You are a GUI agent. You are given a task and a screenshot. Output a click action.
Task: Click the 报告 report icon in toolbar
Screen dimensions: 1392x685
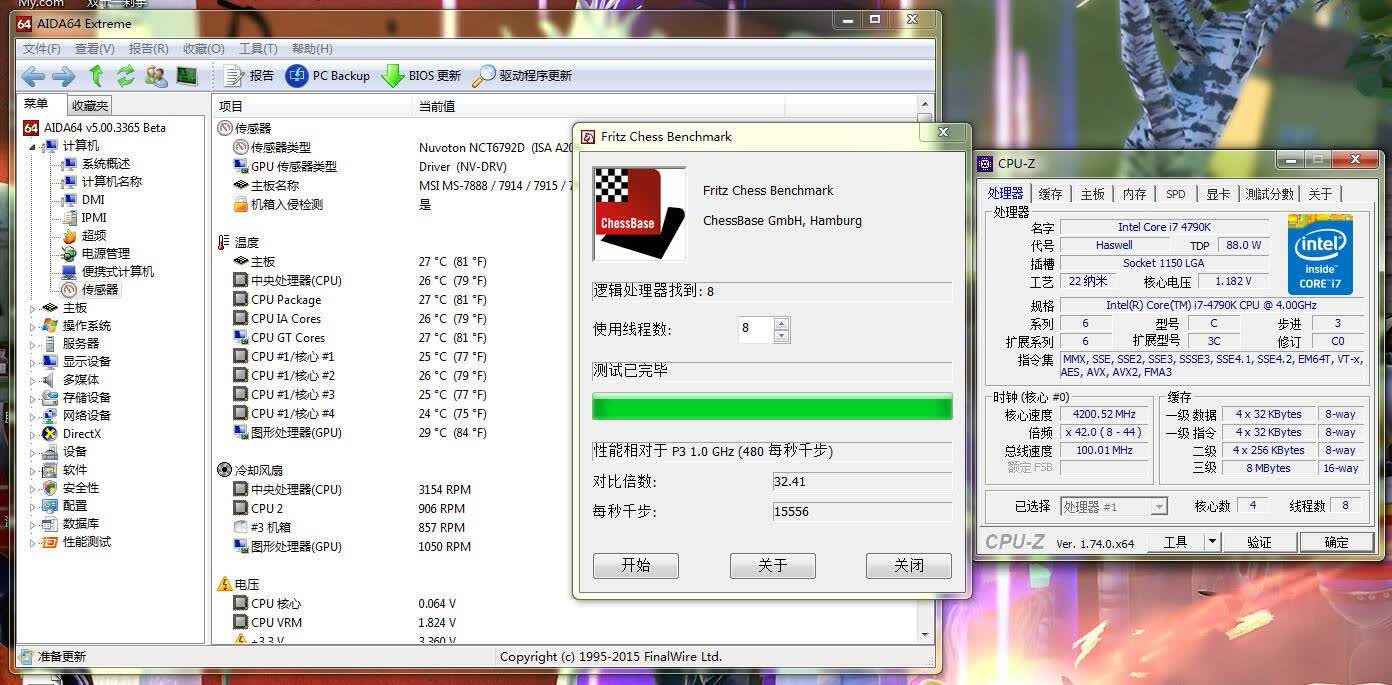[234, 76]
